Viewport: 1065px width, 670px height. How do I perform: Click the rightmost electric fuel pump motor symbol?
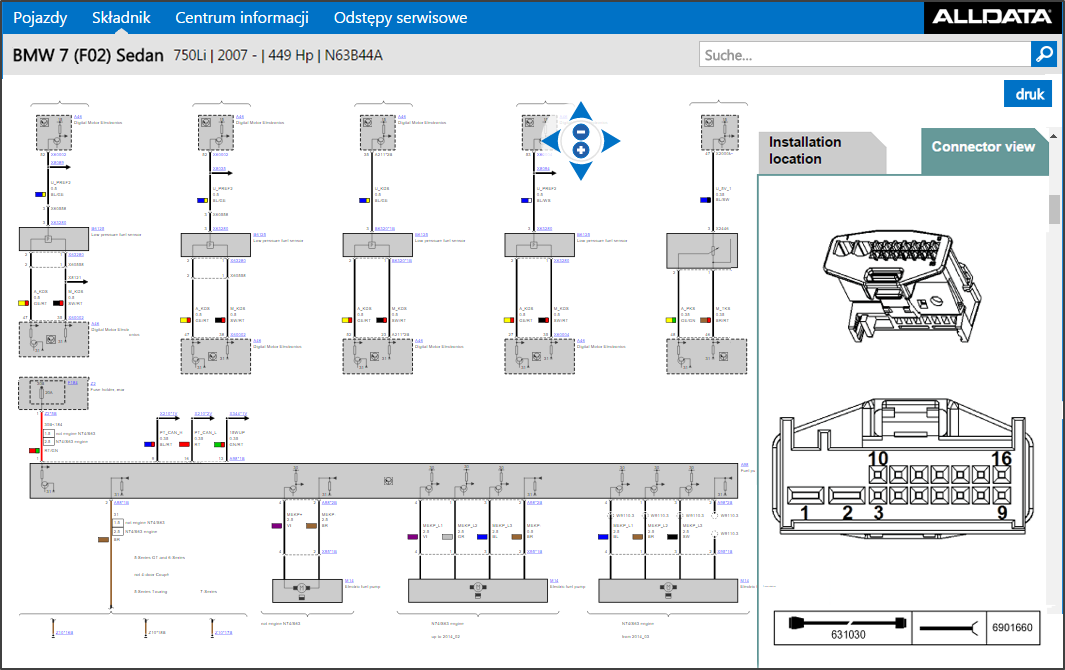(668, 588)
